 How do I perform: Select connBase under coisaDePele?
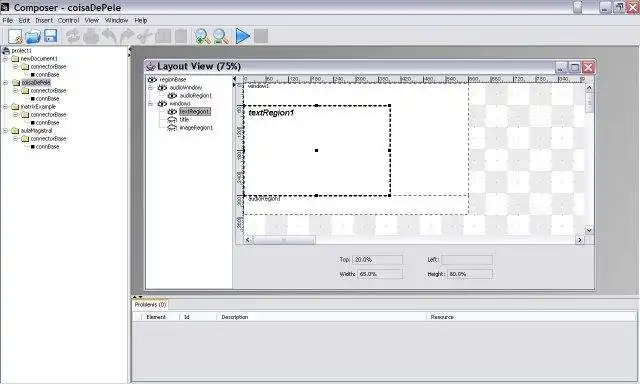(x=47, y=99)
